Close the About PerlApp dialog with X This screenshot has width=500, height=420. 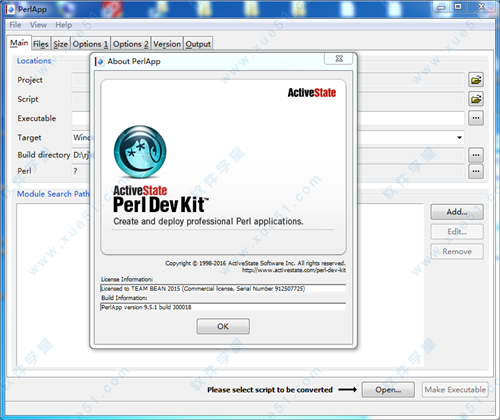pyautogui.click(x=339, y=59)
